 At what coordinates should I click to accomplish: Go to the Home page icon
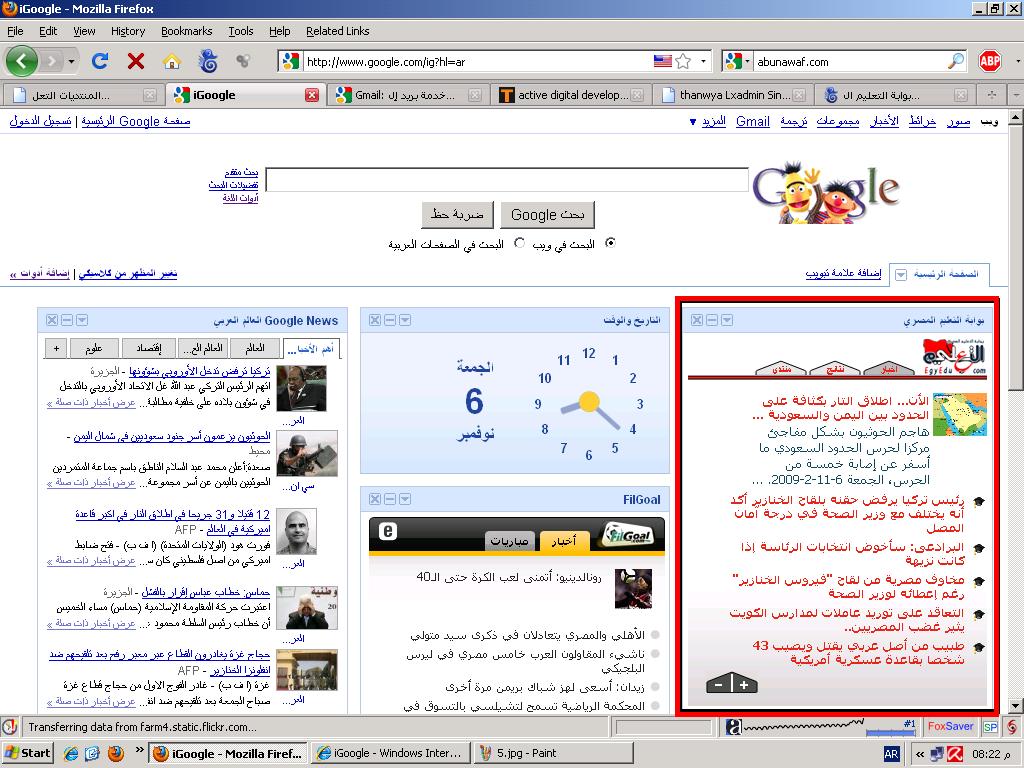tap(172, 61)
